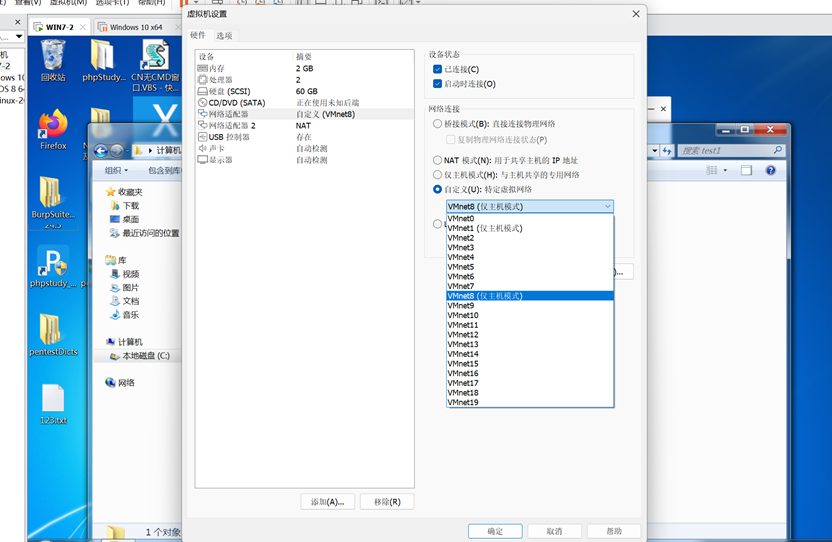Choose VMnet1 (仅主机模式) from list
The image size is (832, 542).
point(530,228)
